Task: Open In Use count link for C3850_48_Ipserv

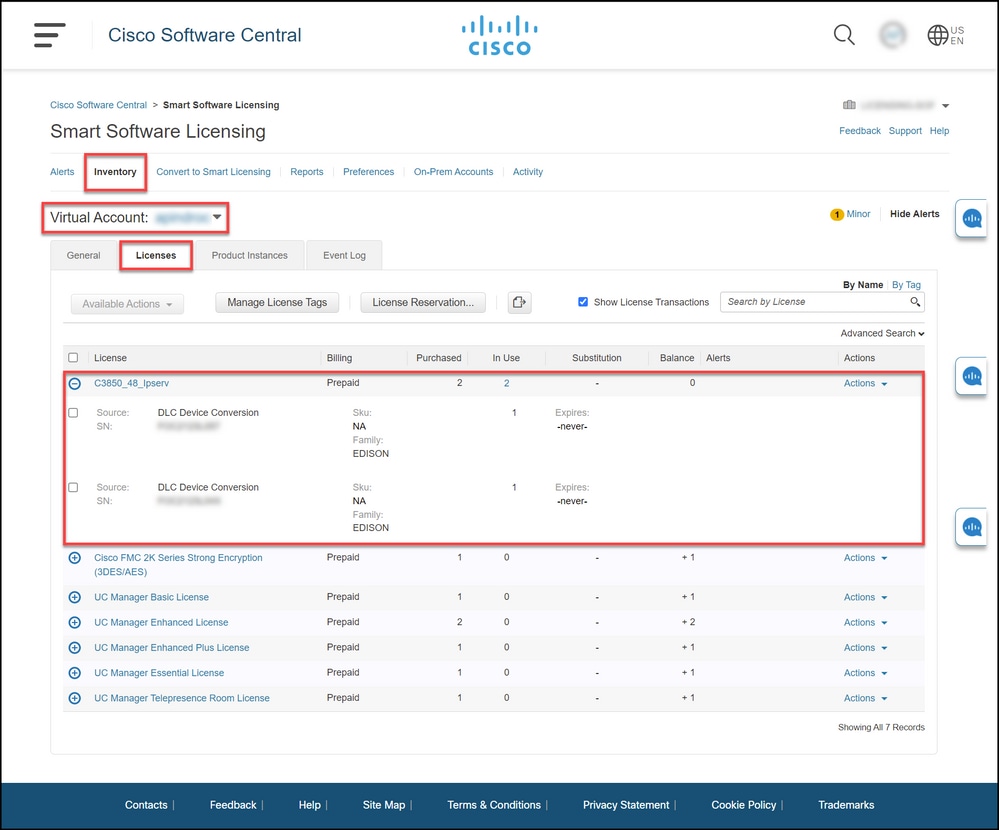Action: (x=507, y=383)
